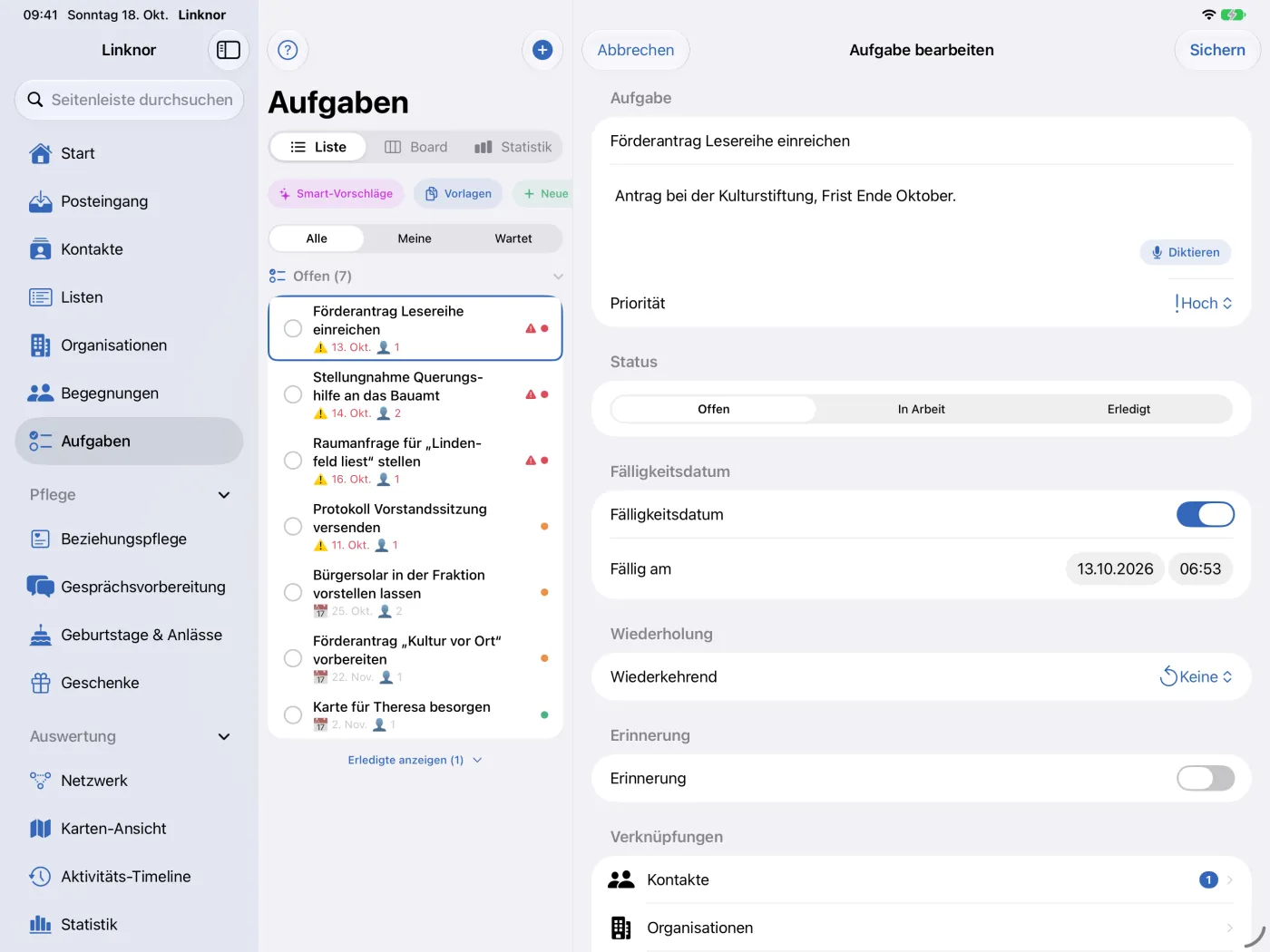
Task: Enable the Erinnerung switch
Action: tap(1206, 778)
